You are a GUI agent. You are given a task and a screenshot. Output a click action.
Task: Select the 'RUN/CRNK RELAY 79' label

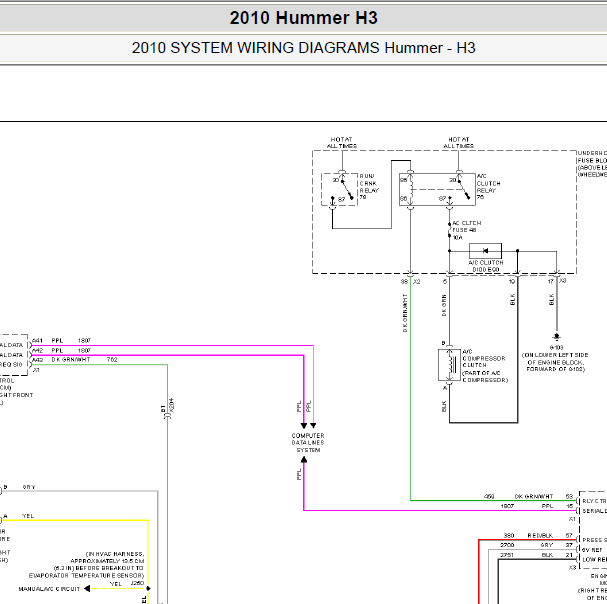point(369,187)
